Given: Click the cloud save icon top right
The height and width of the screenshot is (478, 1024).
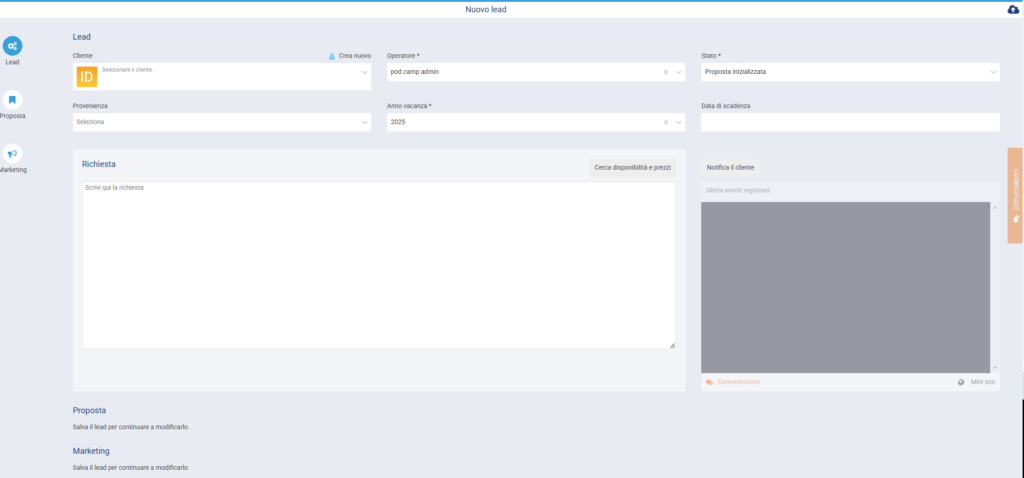Looking at the screenshot, I should tap(1012, 10).
